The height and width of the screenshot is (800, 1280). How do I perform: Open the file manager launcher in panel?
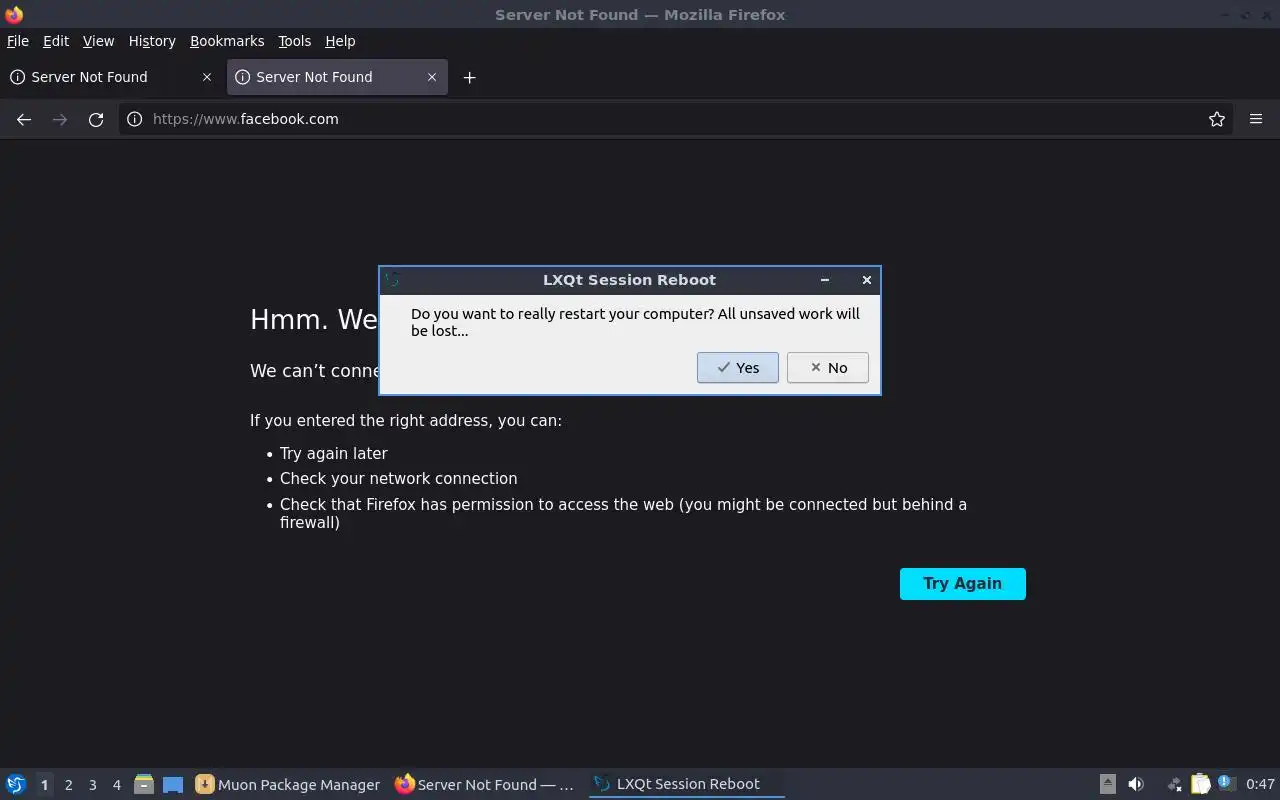(x=144, y=784)
